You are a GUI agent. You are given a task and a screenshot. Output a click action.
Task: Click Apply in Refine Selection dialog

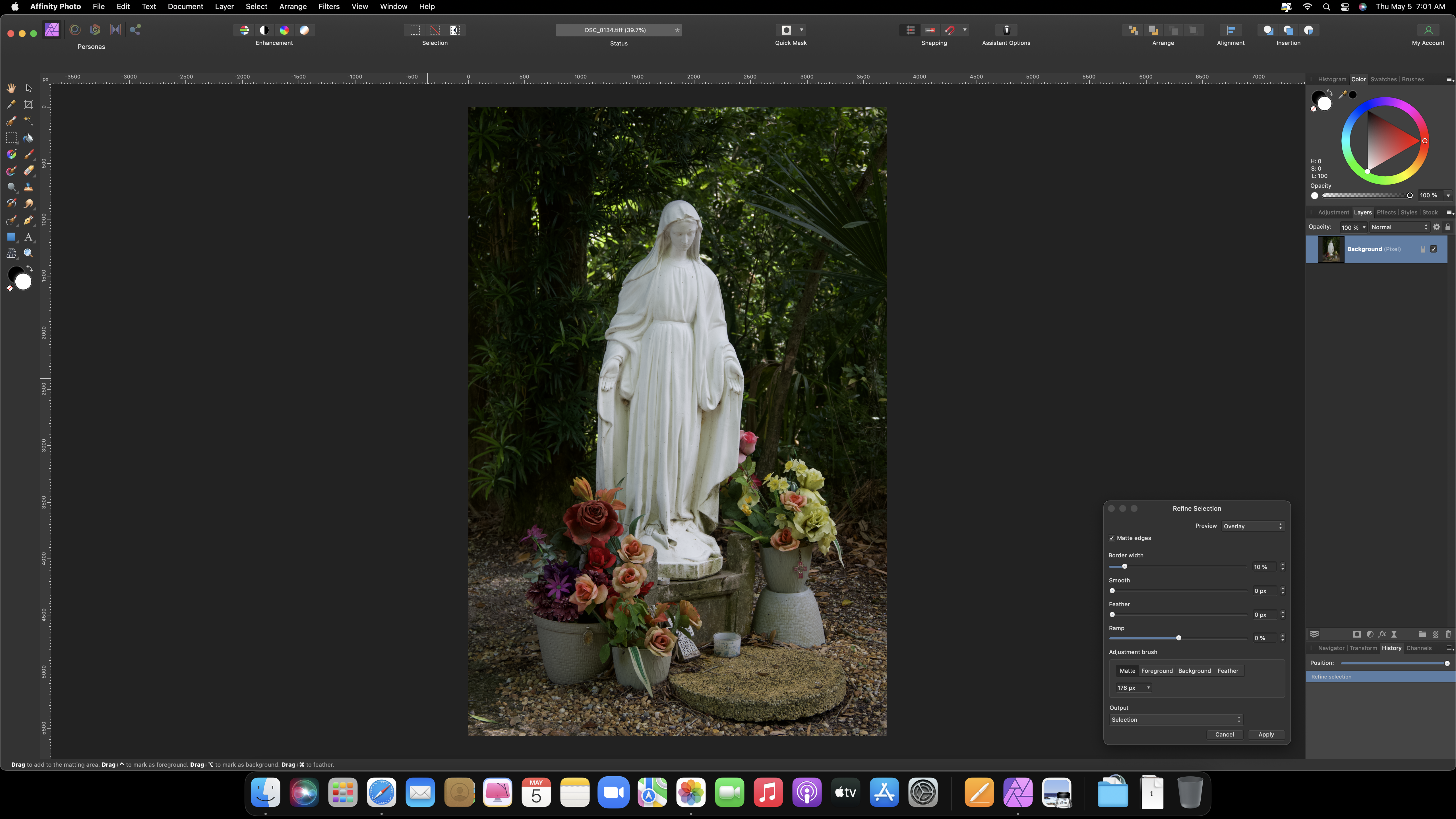[x=1265, y=735]
